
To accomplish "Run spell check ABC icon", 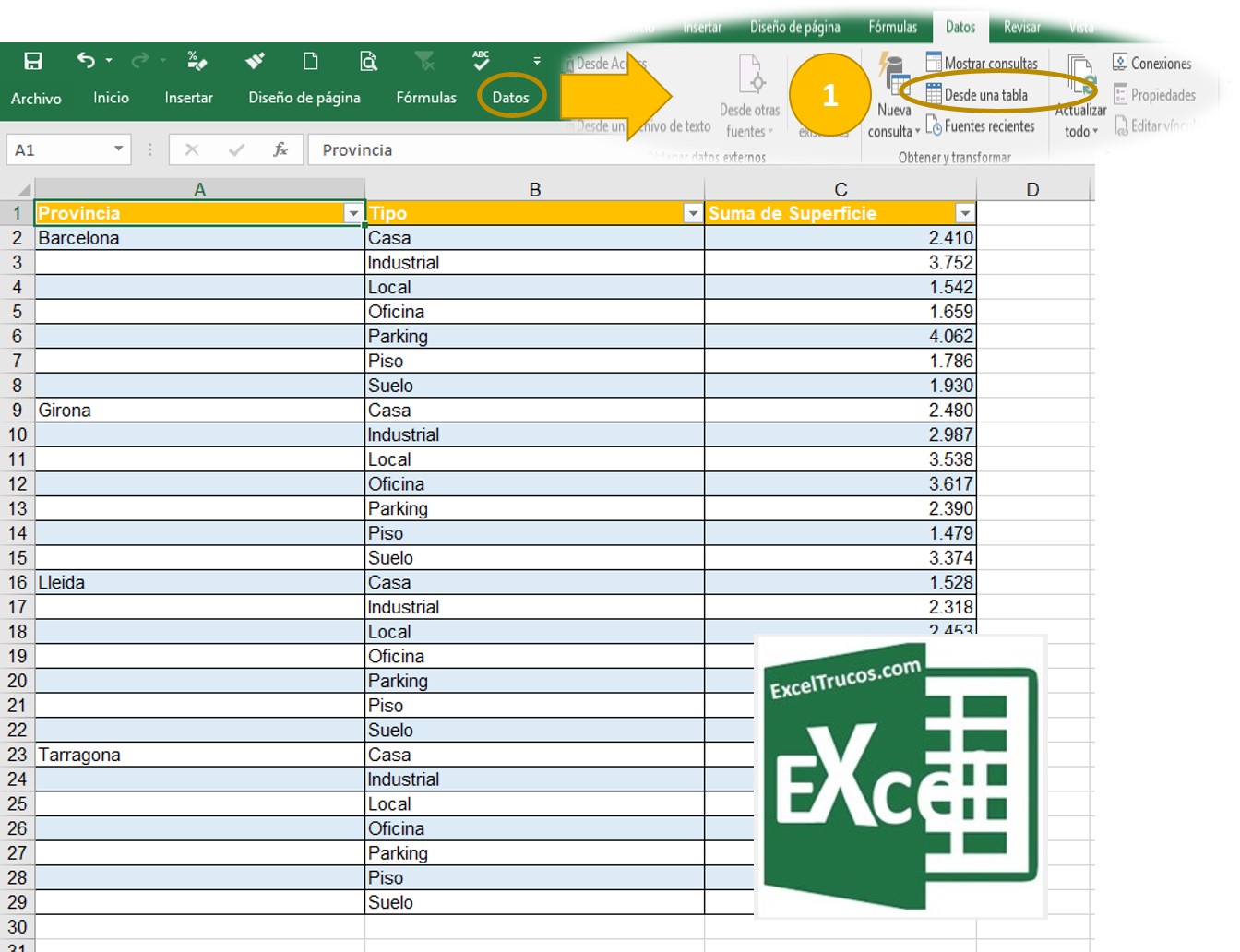I will point(481,61).
